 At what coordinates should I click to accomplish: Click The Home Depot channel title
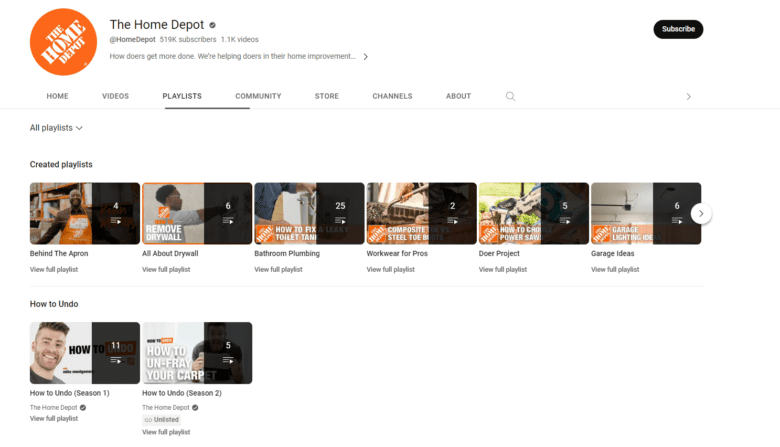pos(157,25)
